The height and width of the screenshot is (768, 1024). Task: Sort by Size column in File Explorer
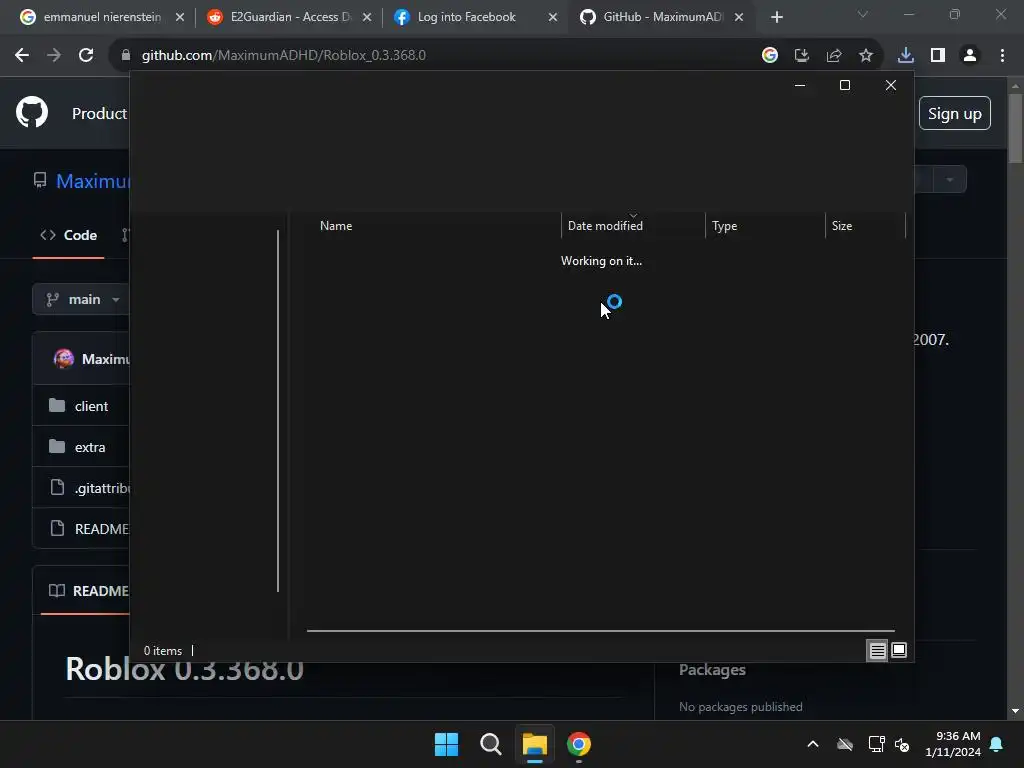(x=865, y=226)
